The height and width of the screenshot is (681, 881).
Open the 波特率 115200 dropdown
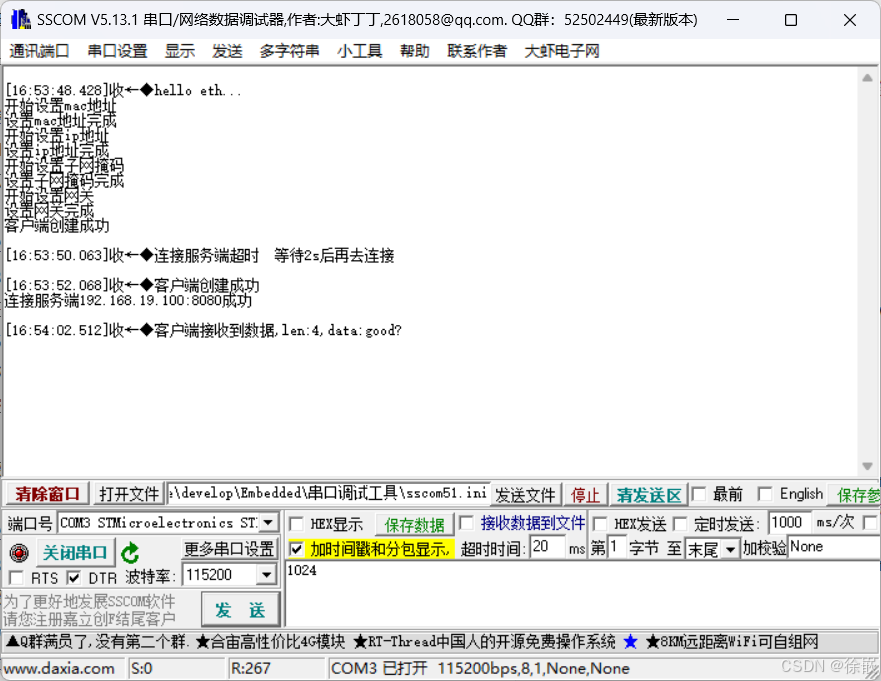tap(266, 575)
